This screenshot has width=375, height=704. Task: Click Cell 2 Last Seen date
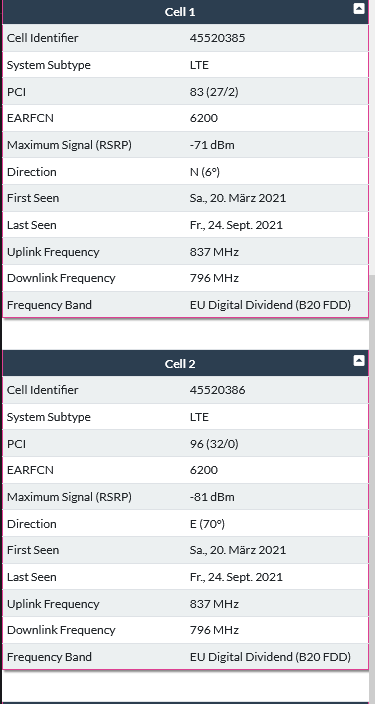click(x=236, y=577)
